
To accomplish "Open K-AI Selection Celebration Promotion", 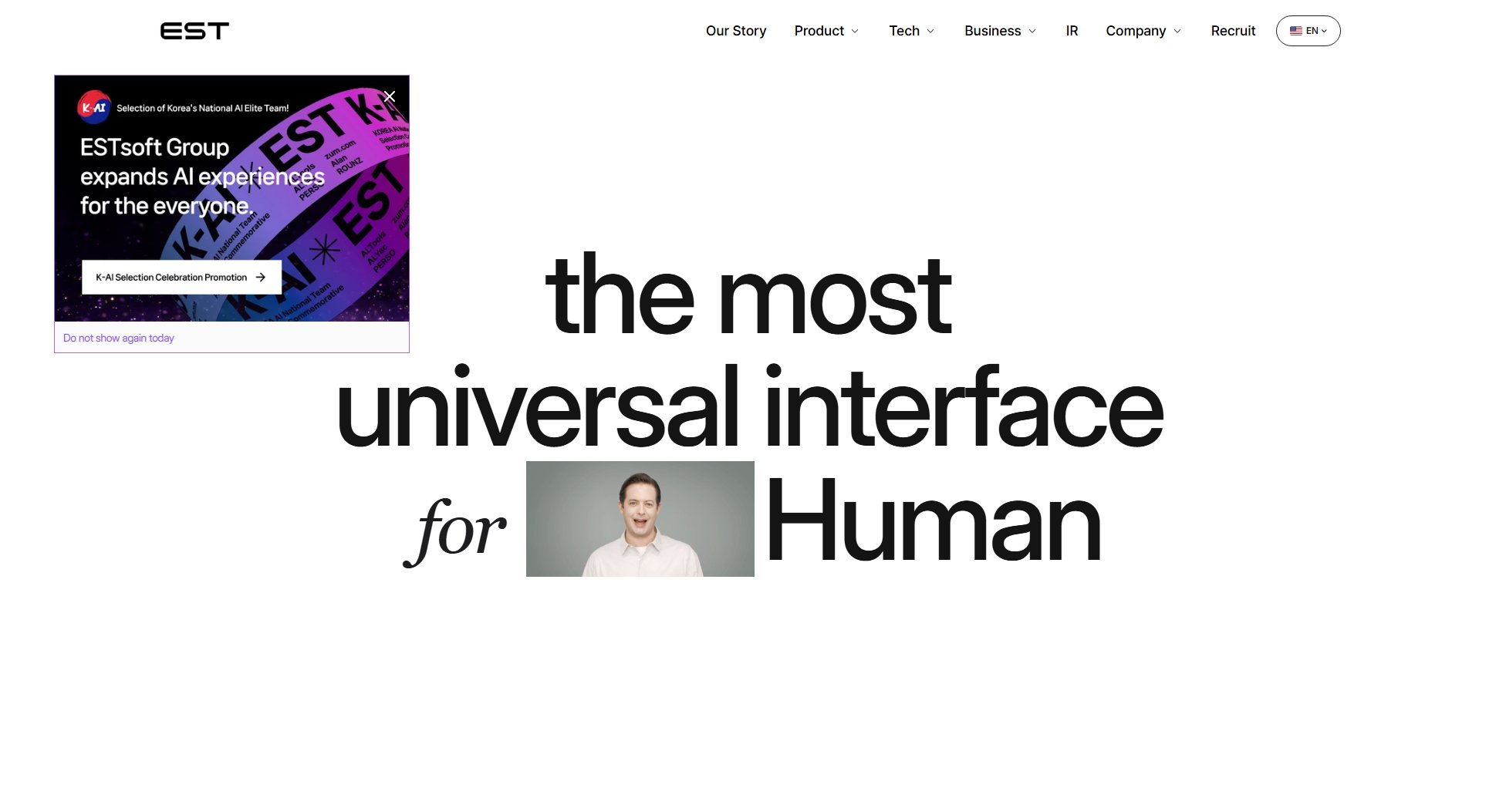I will (x=171, y=277).
